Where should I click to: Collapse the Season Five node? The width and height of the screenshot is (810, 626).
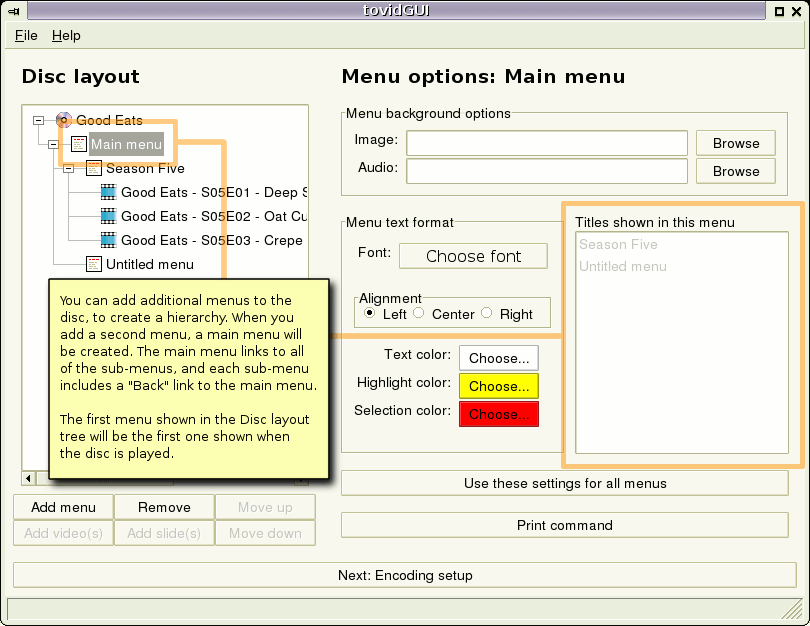click(x=69, y=168)
